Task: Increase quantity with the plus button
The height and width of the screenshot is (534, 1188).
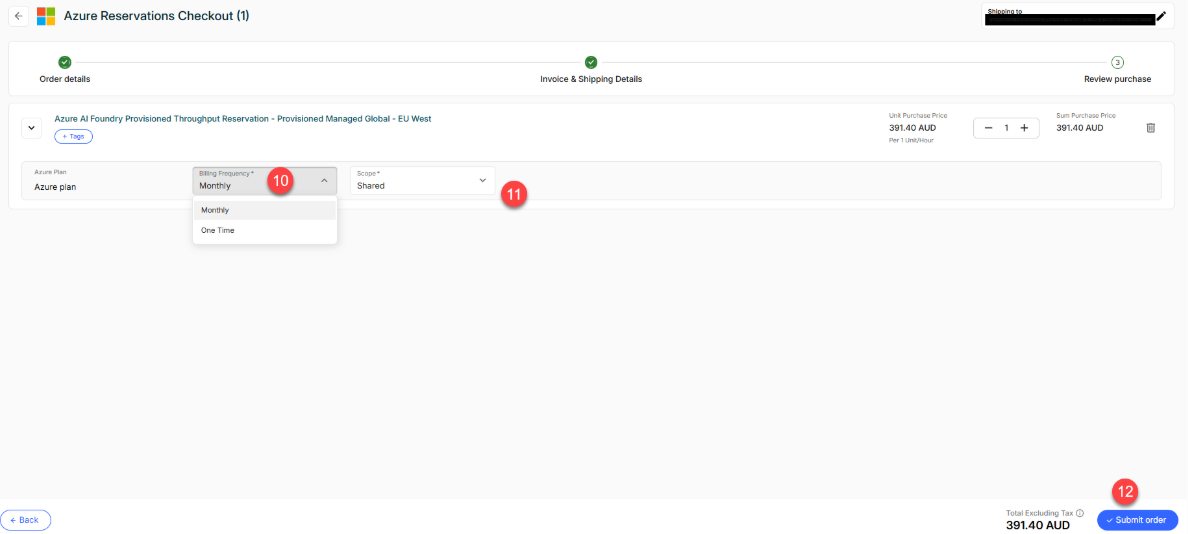Action: [x=1024, y=128]
